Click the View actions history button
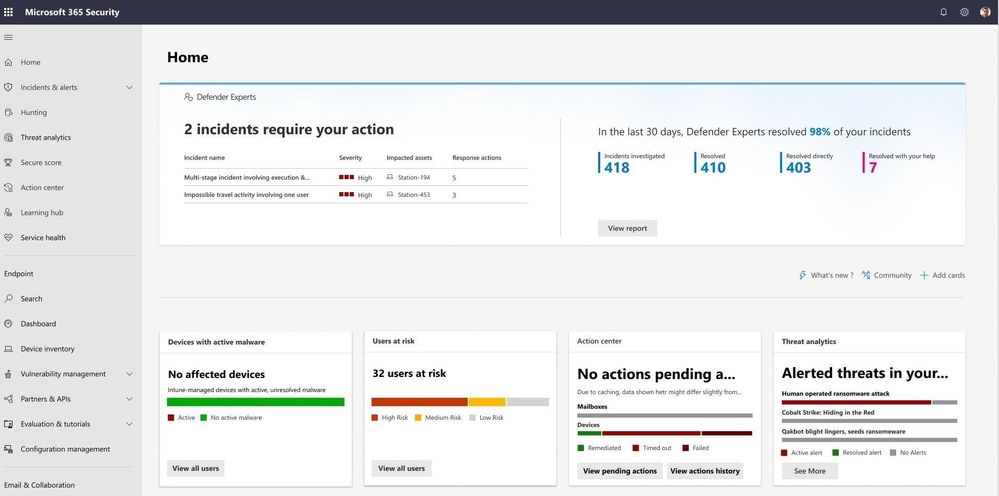 click(705, 471)
